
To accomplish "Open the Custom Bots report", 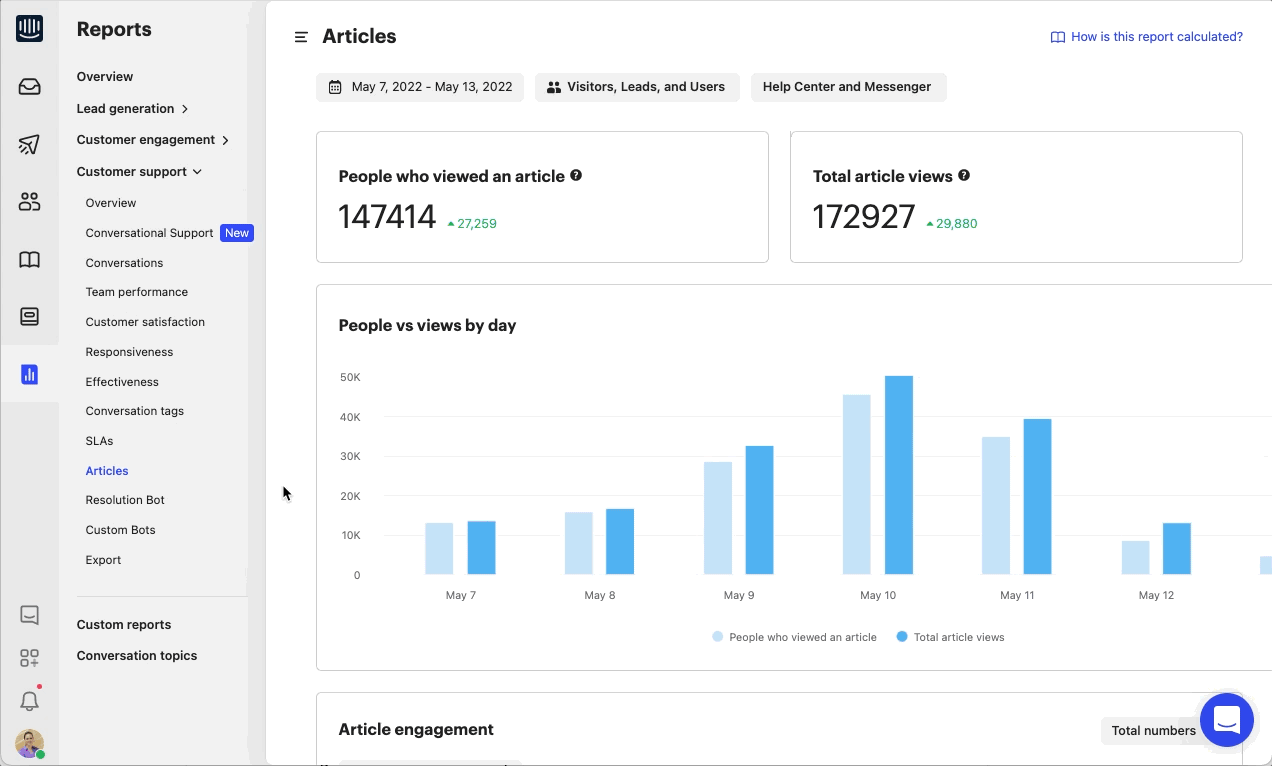I will [x=121, y=530].
